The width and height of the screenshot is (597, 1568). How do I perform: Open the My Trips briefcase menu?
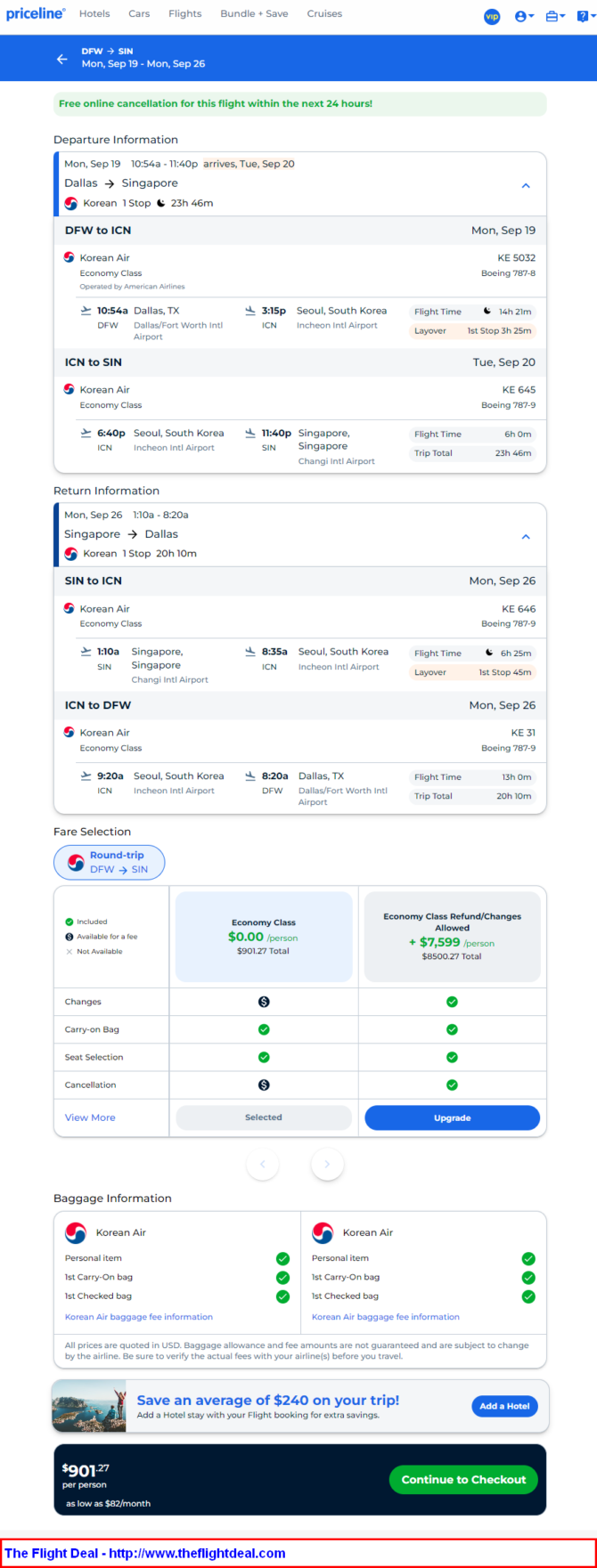[x=555, y=16]
